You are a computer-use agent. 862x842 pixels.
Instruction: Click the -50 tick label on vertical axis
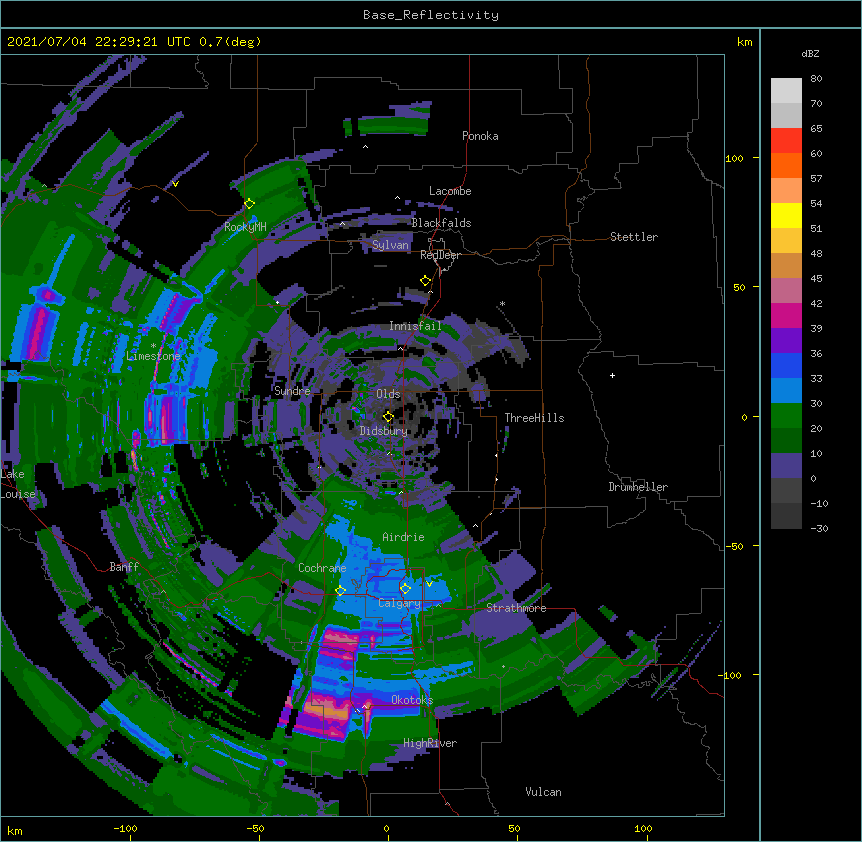pos(734,546)
